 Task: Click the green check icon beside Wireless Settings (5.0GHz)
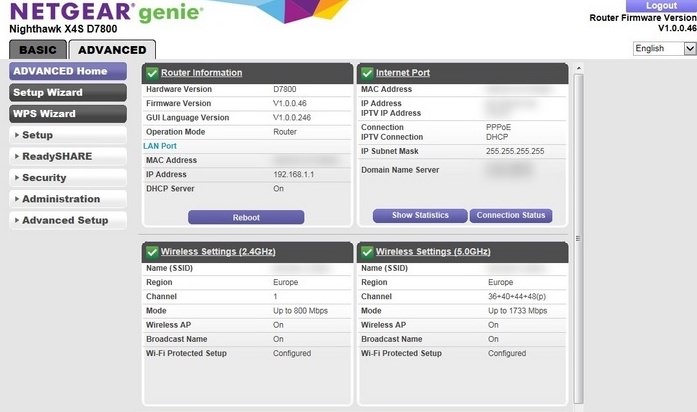pyautogui.click(x=367, y=252)
